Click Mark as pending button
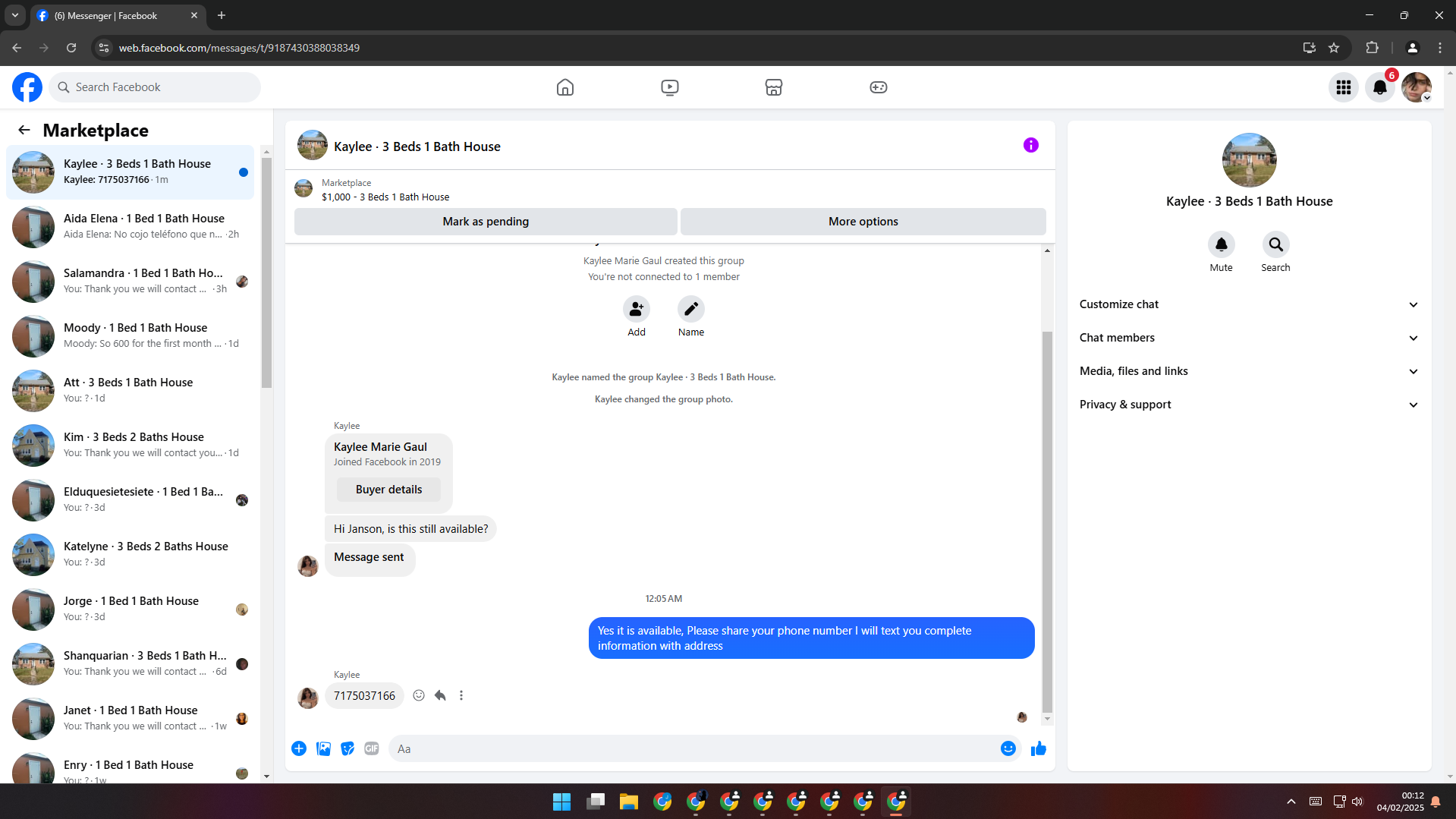Image resolution: width=1456 pixels, height=819 pixels. (x=486, y=222)
